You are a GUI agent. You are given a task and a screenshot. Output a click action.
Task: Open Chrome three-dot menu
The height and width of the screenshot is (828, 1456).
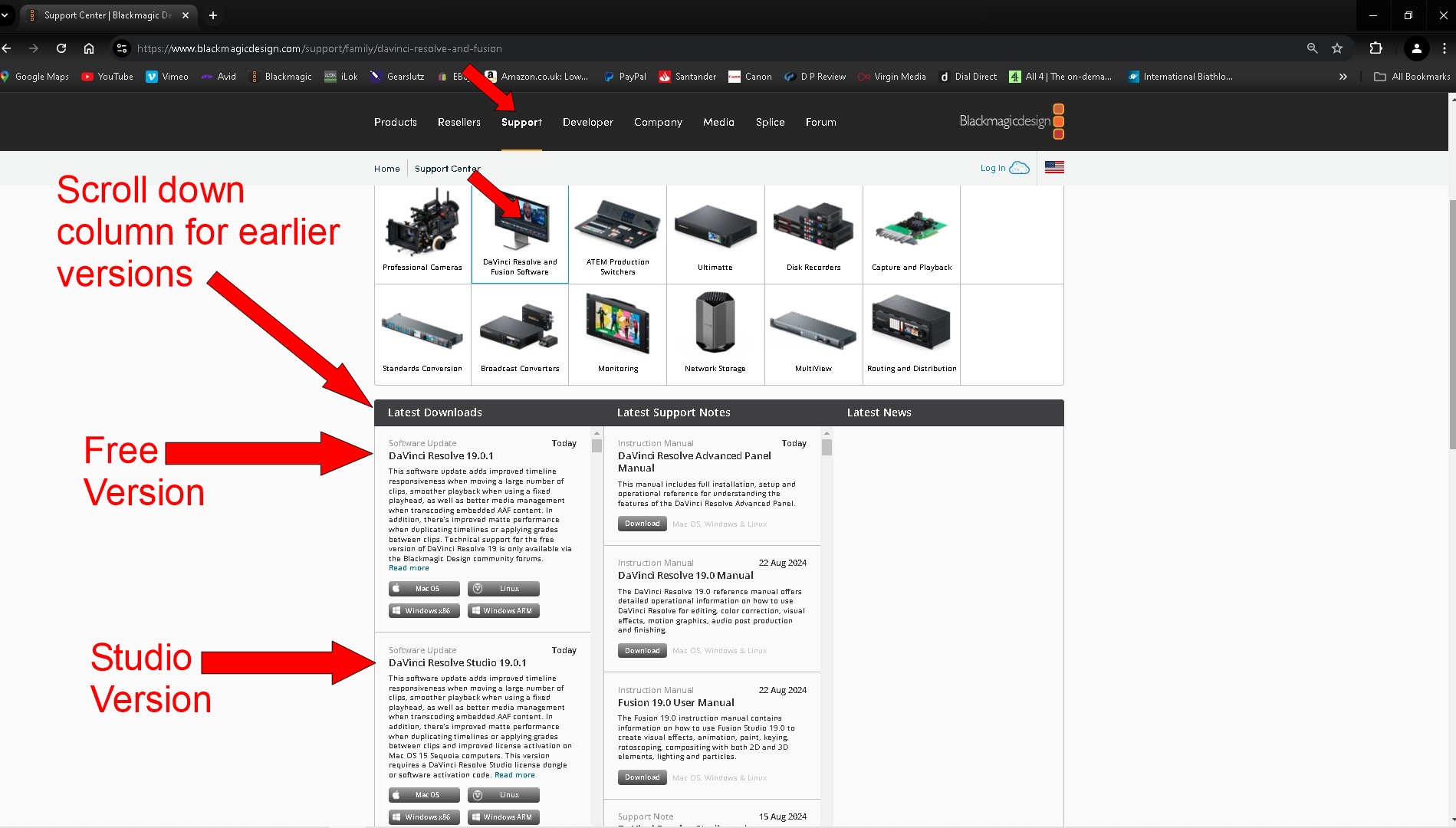tap(1444, 48)
